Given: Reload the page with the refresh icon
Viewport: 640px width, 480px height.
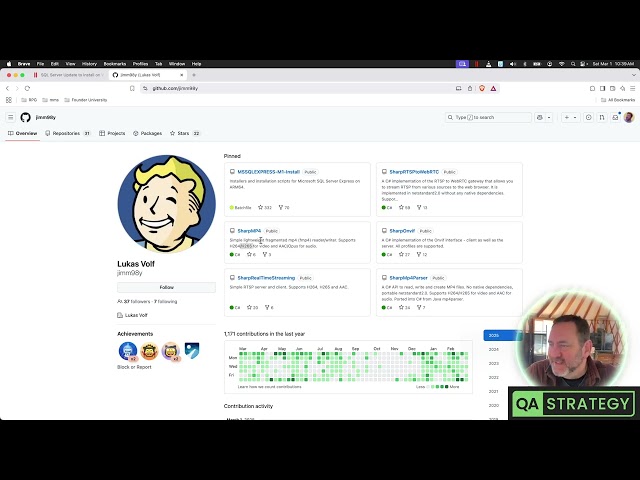Looking at the screenshot, I should pos(27,88).
